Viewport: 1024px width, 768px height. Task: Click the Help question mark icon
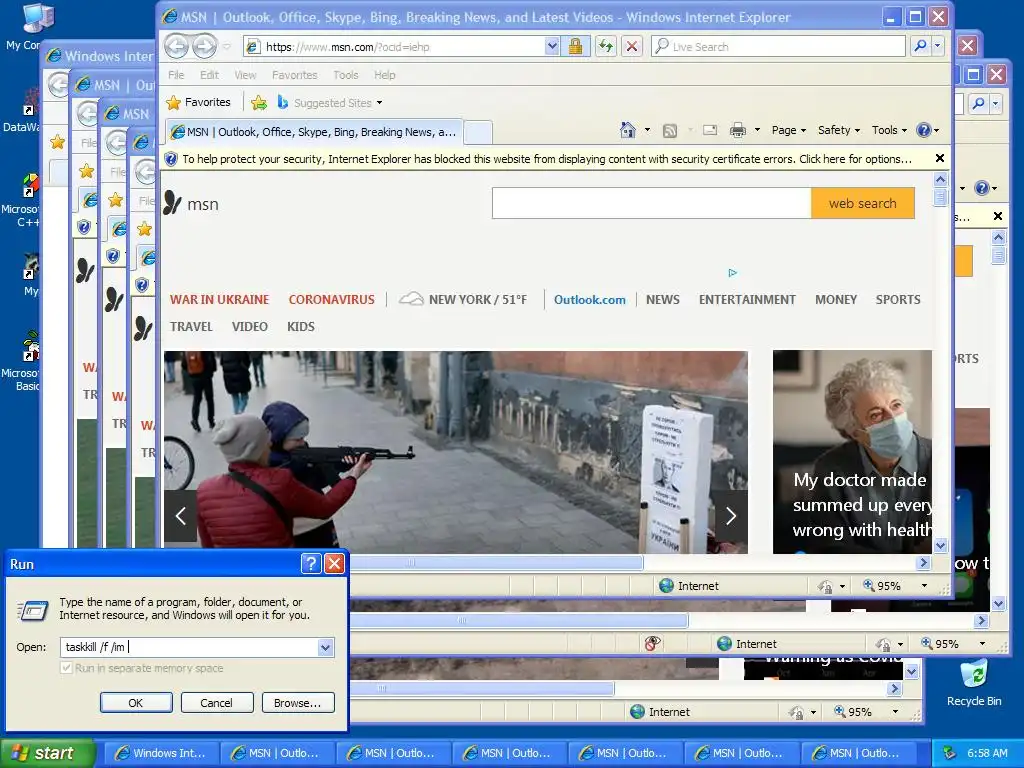click(923, 130)
